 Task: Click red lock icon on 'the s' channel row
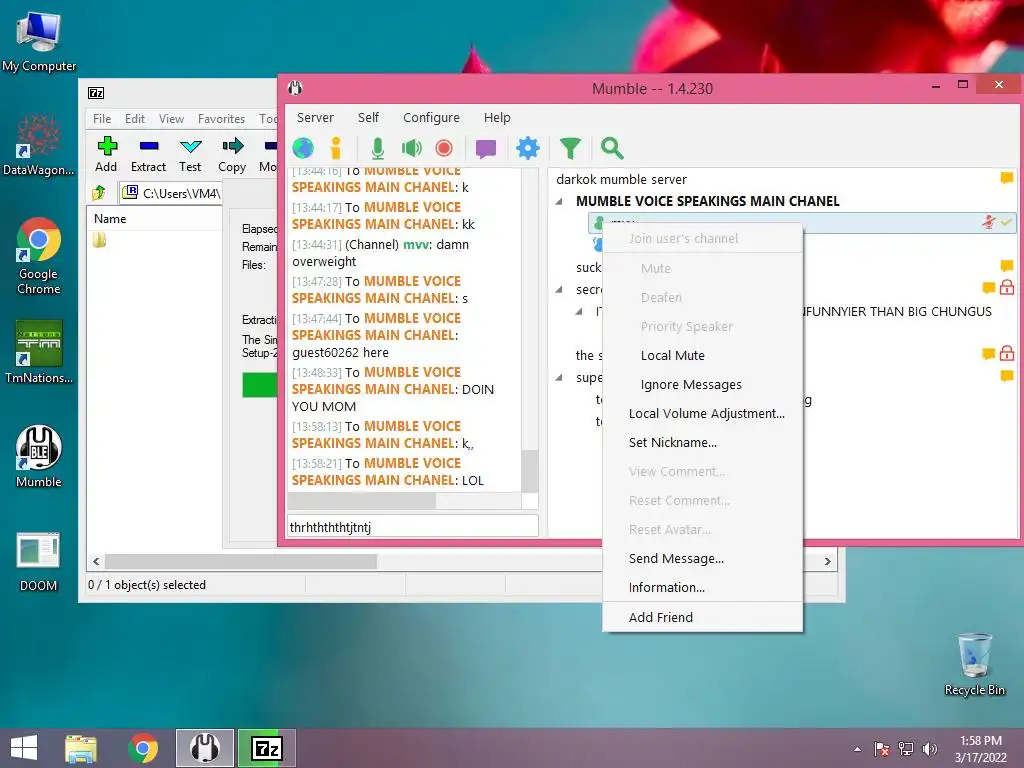tap(1006, 354)
